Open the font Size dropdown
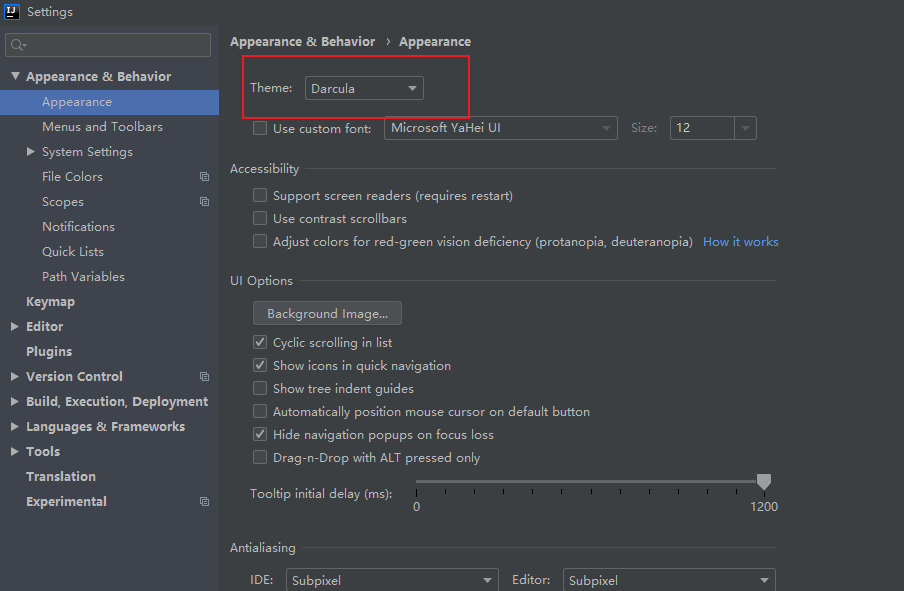Viewport: 904px width, 591px height. pyautogui.click(x=745, y=128)
